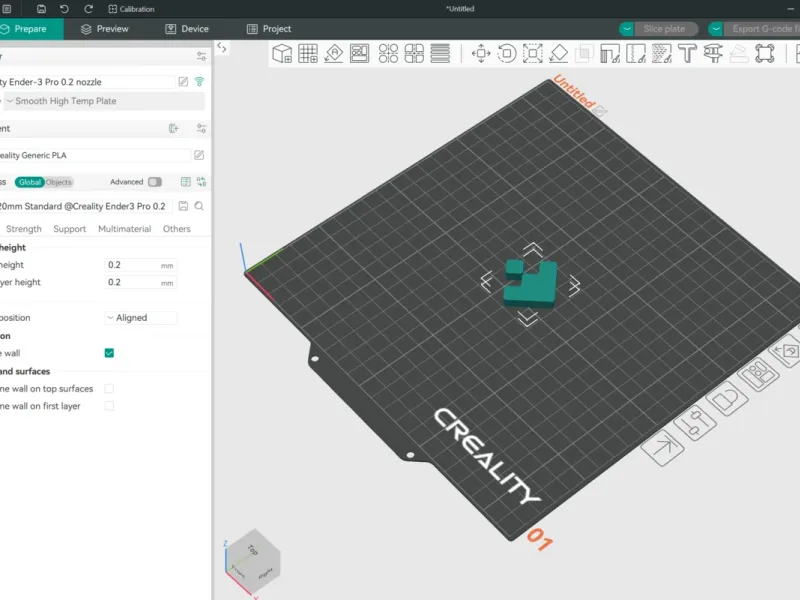Select the Measure caliper tool

[x=713, y=53]
